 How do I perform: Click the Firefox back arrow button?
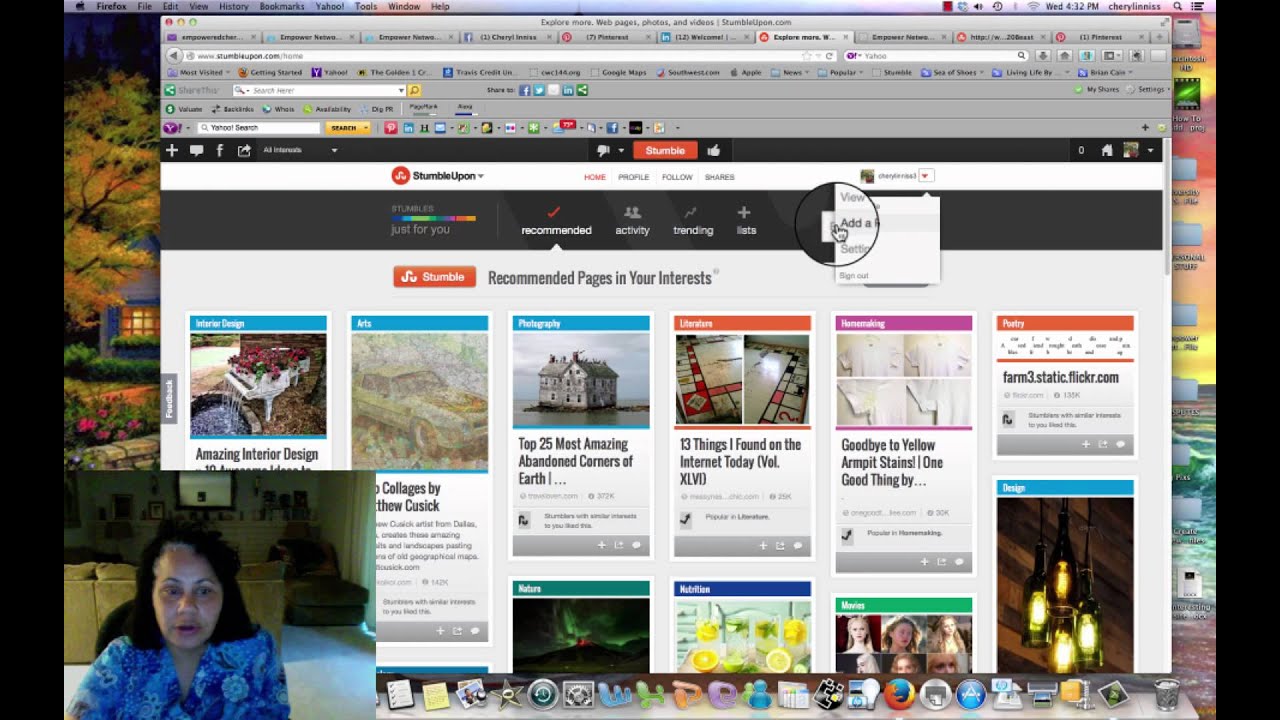pos(174,56)
